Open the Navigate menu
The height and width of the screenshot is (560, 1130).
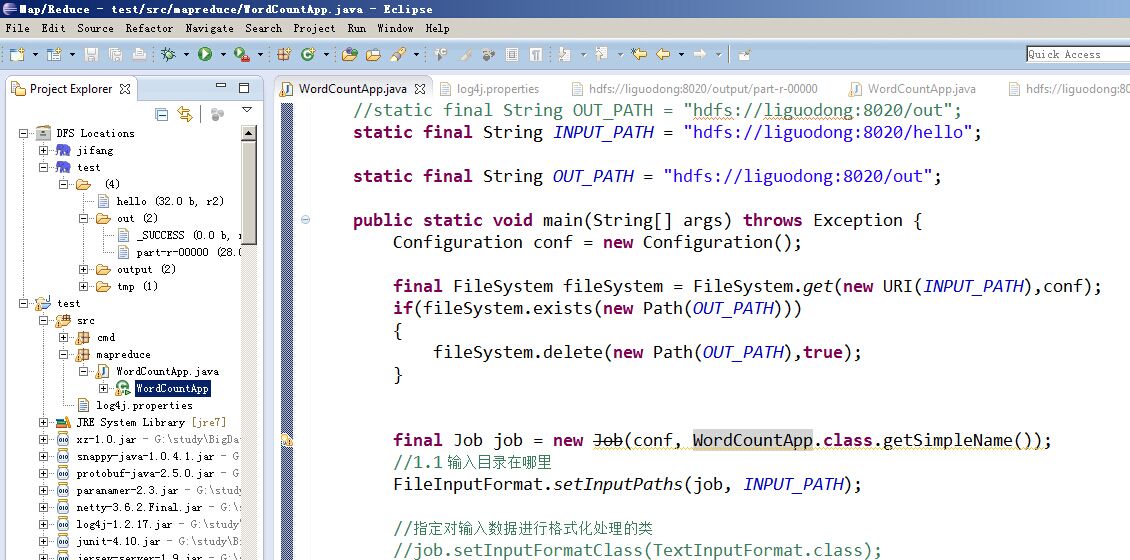coord(210,28)
